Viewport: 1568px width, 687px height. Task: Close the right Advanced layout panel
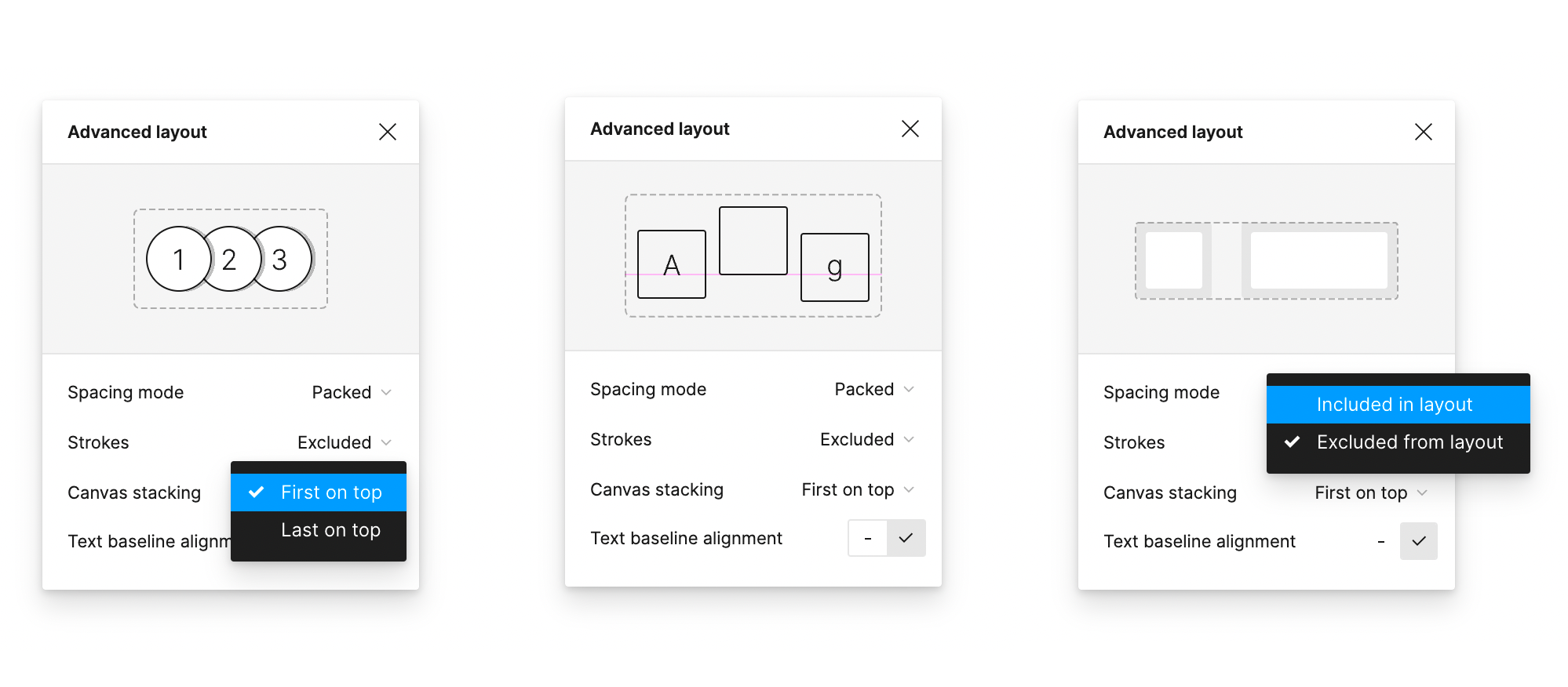click(x=1424, y=132)
